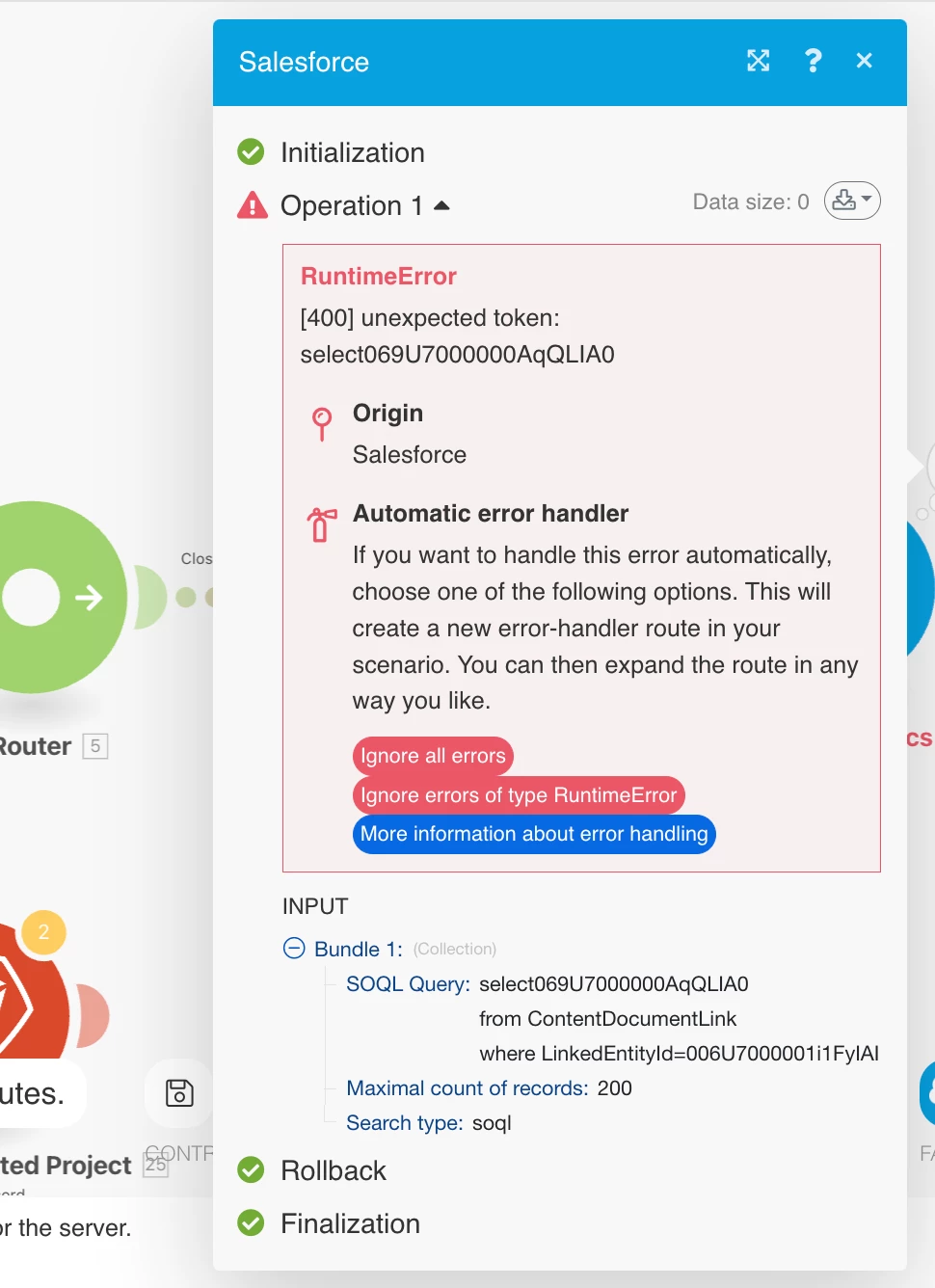Click the orange badge numbered 2
This screenshot has height=1288, width=935.
tap(43, 932)
